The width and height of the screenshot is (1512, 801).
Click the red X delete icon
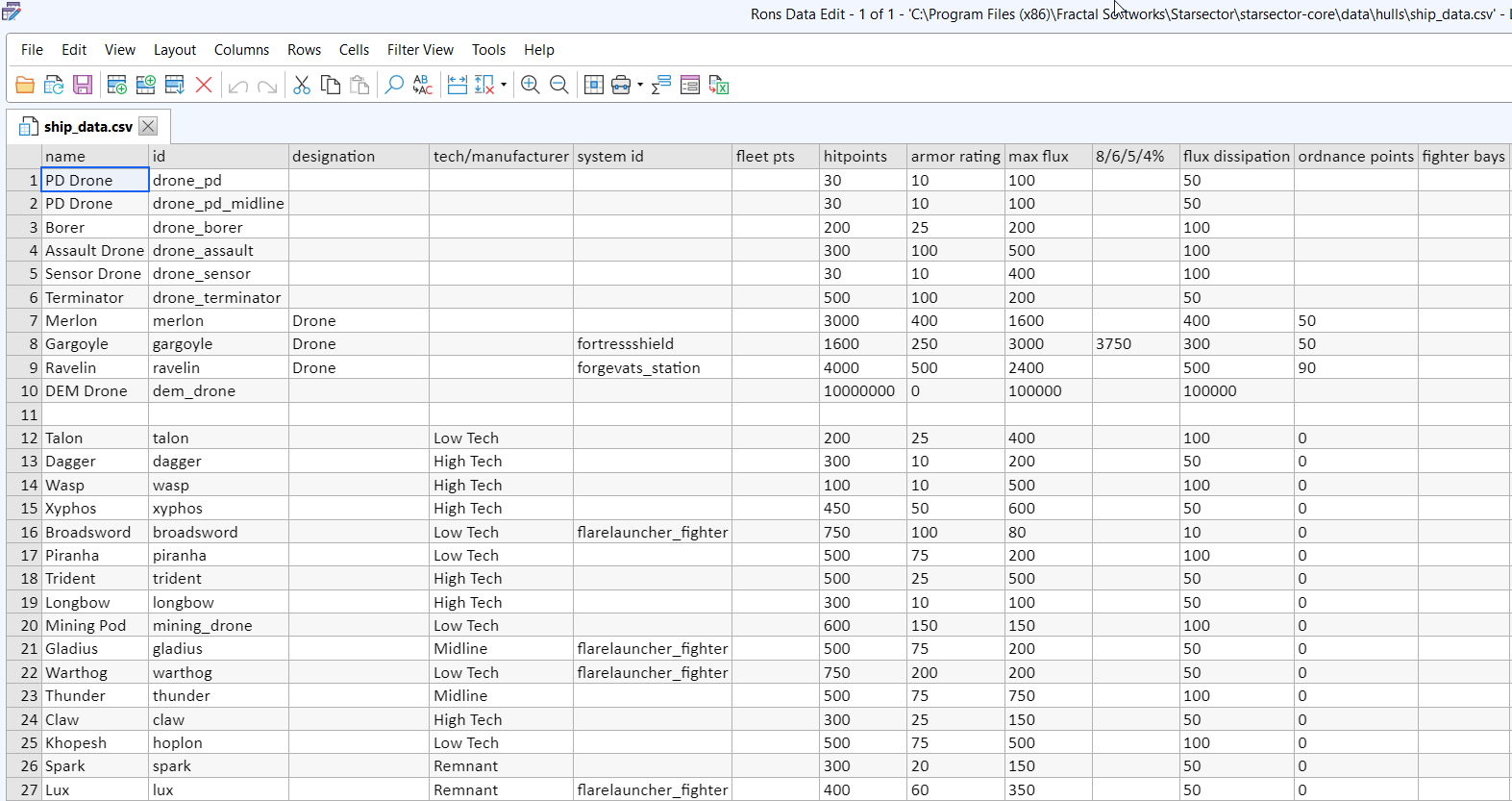[x=204, y=86]
